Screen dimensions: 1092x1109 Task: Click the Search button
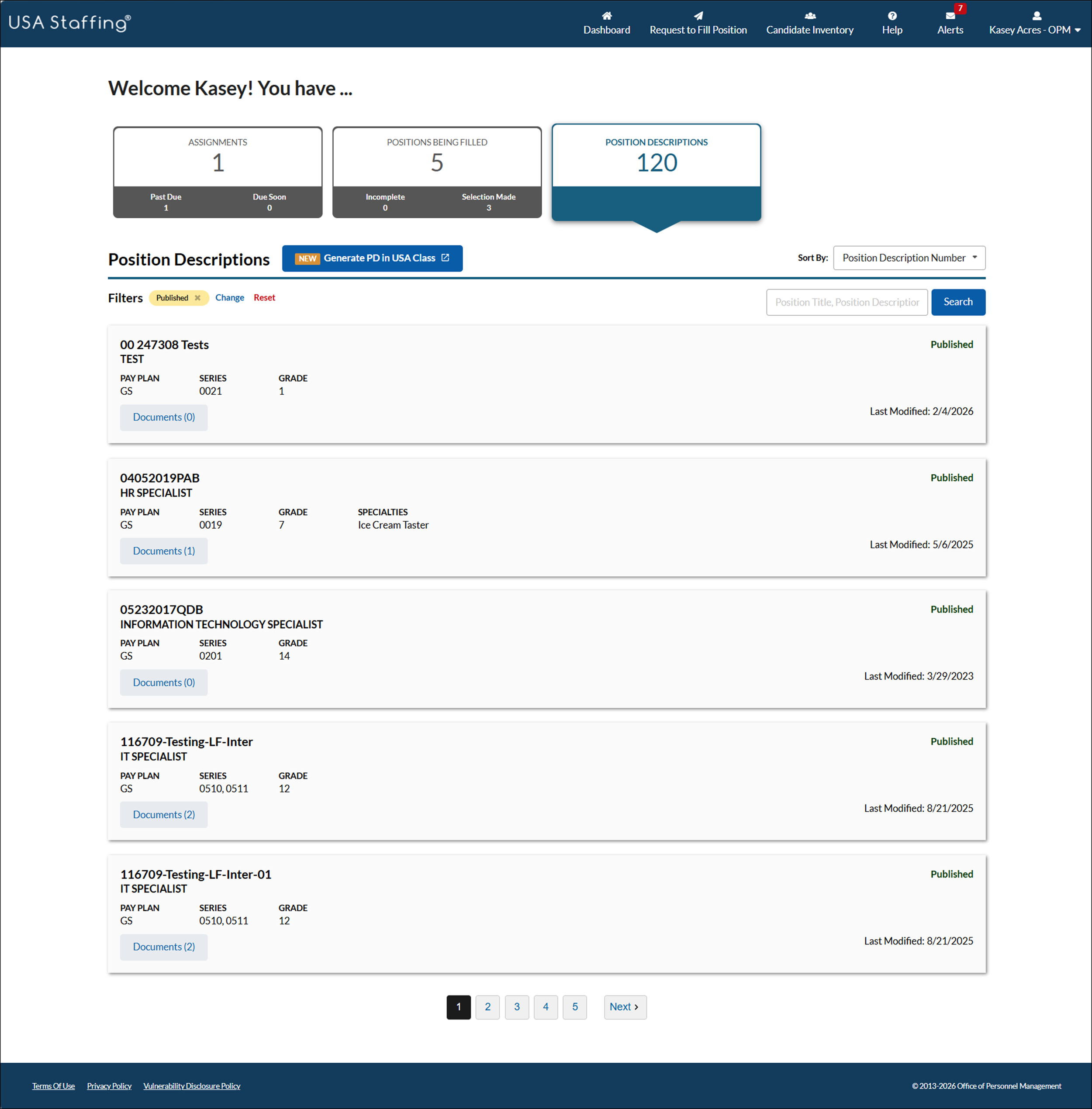coord(958,302)
